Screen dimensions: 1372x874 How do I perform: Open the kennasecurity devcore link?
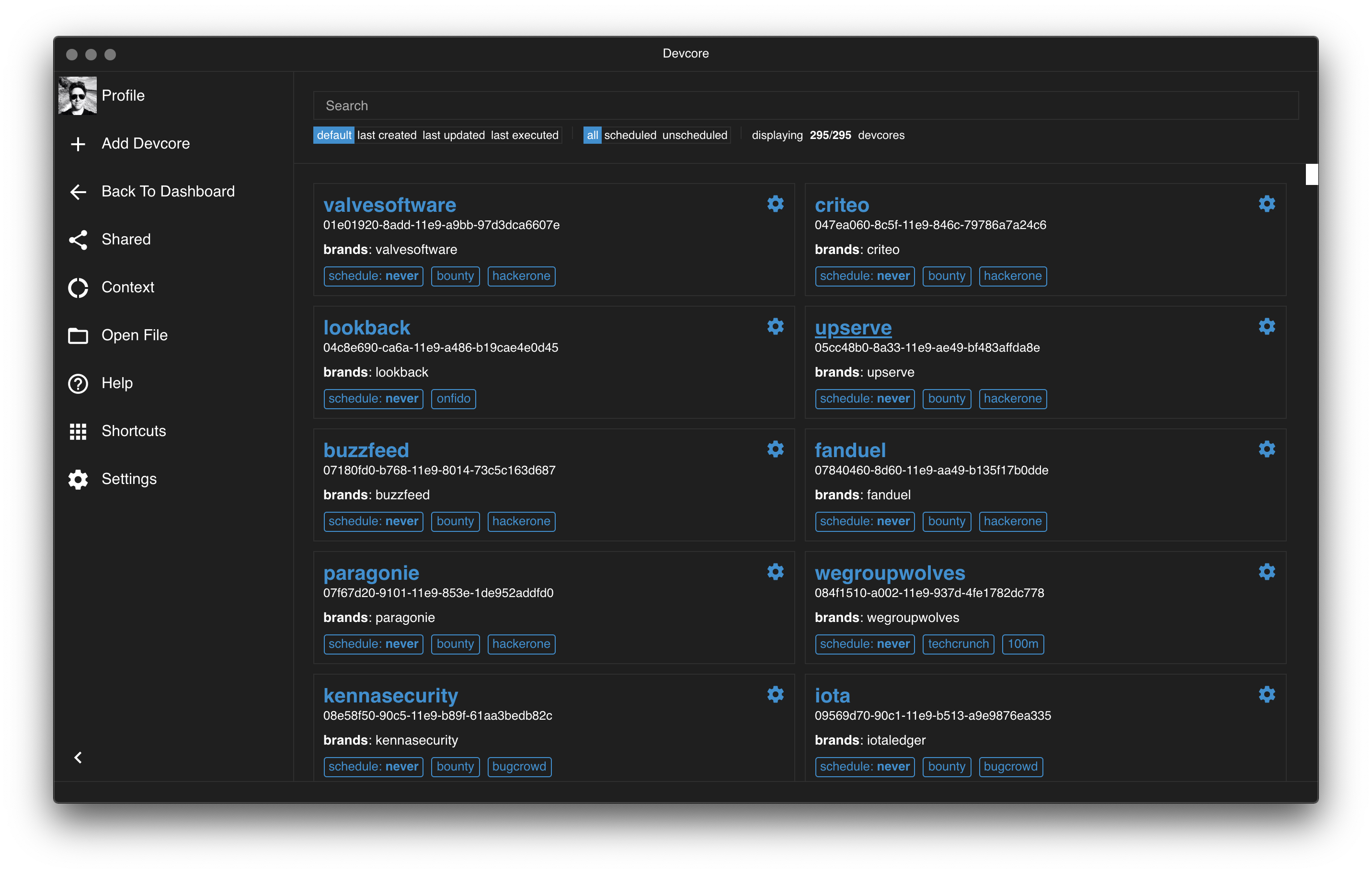[390, 695]
